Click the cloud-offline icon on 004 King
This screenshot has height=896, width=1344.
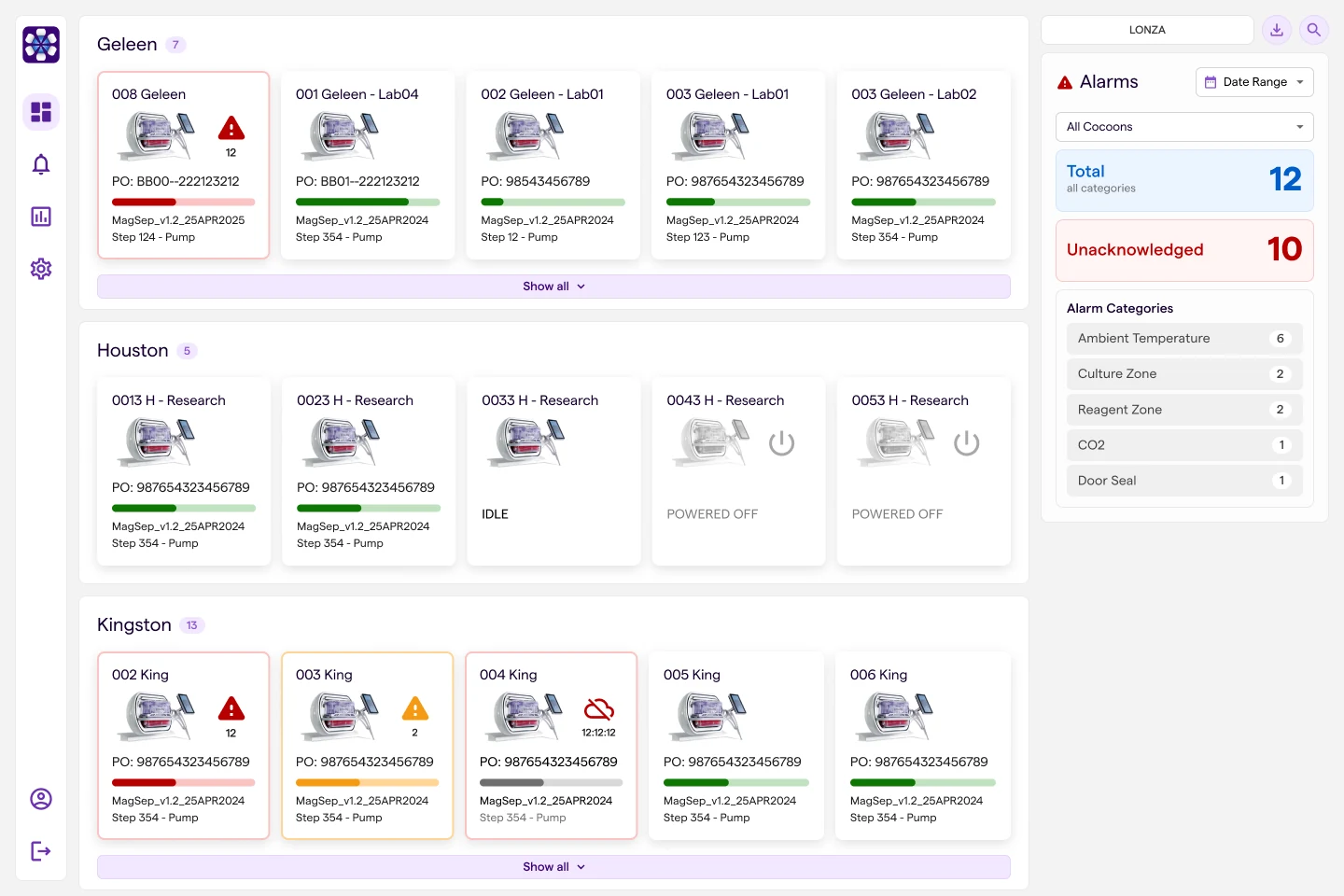coord(599,708)
